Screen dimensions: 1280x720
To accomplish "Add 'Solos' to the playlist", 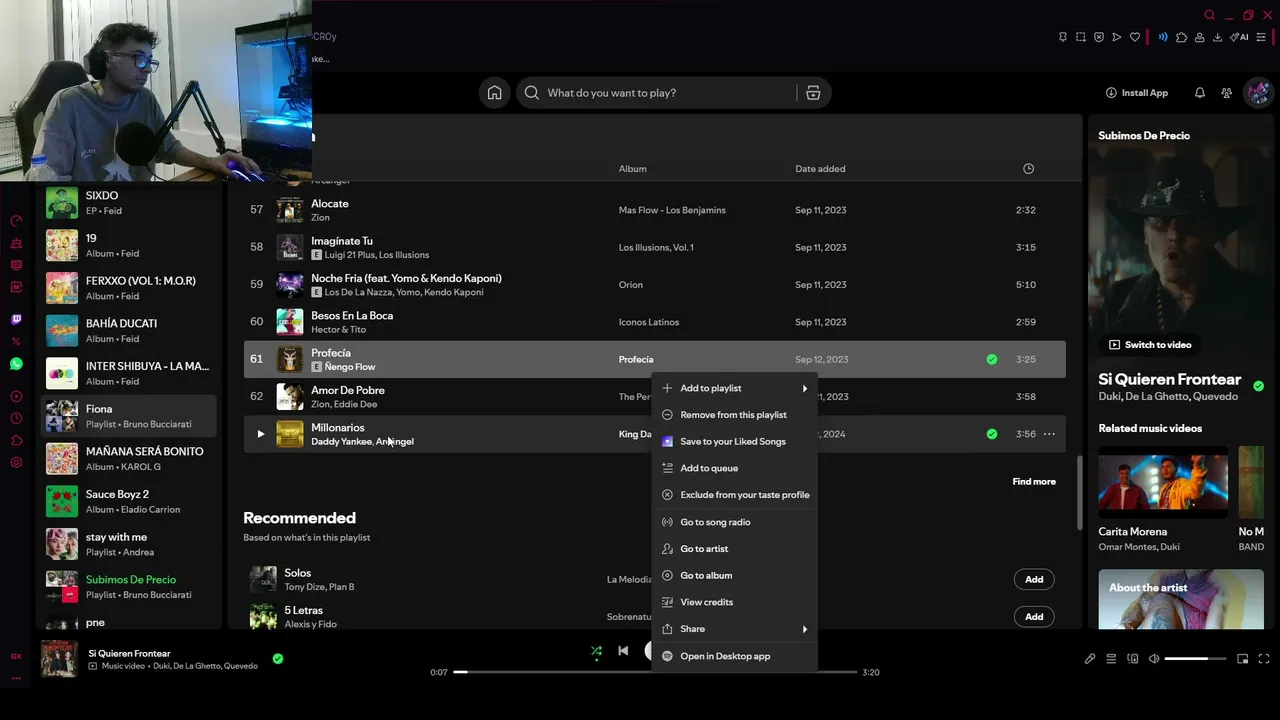I will pyautogui.click(x=1034, y=579).
